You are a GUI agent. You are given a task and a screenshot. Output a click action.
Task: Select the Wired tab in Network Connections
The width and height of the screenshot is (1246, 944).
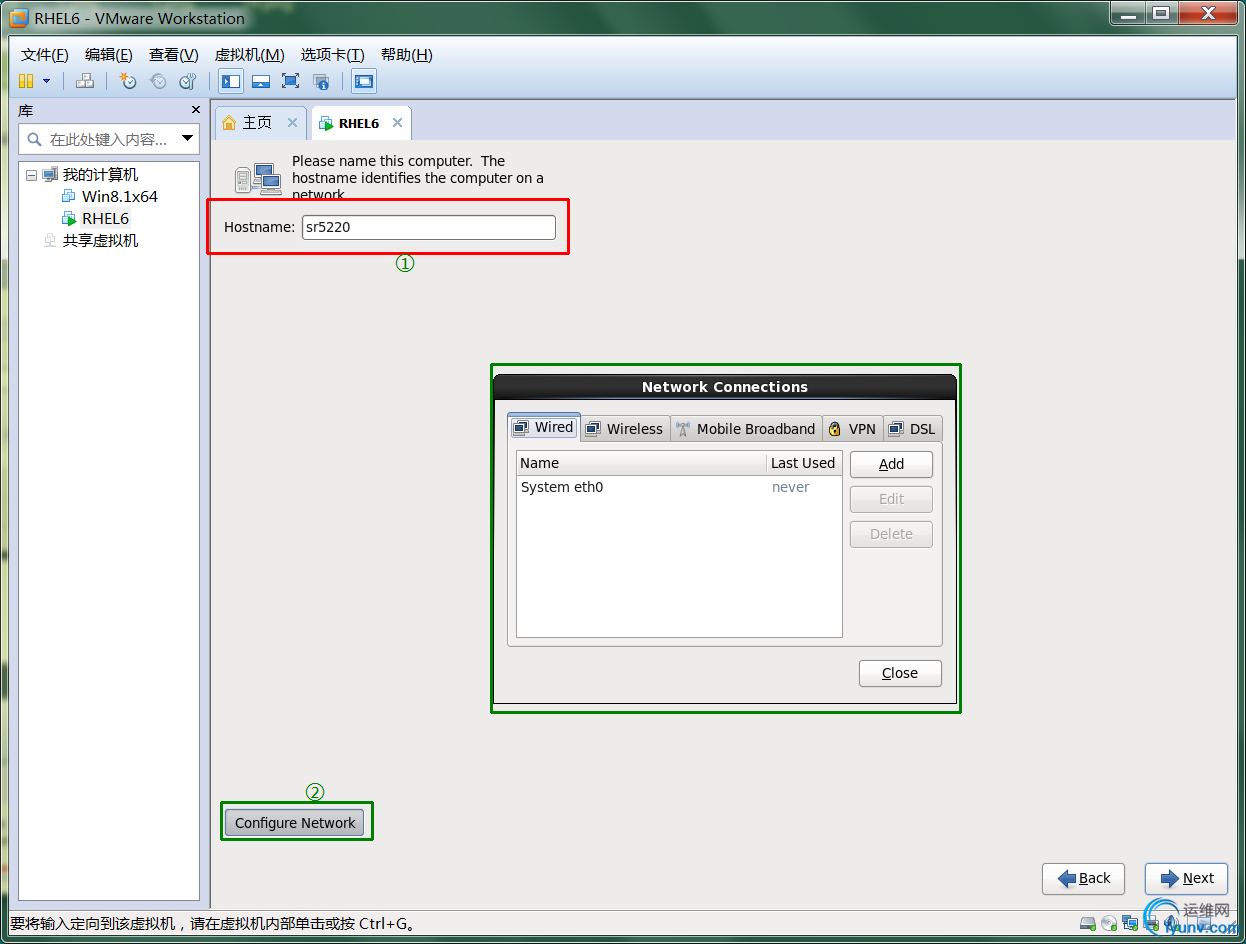(544, 428)
